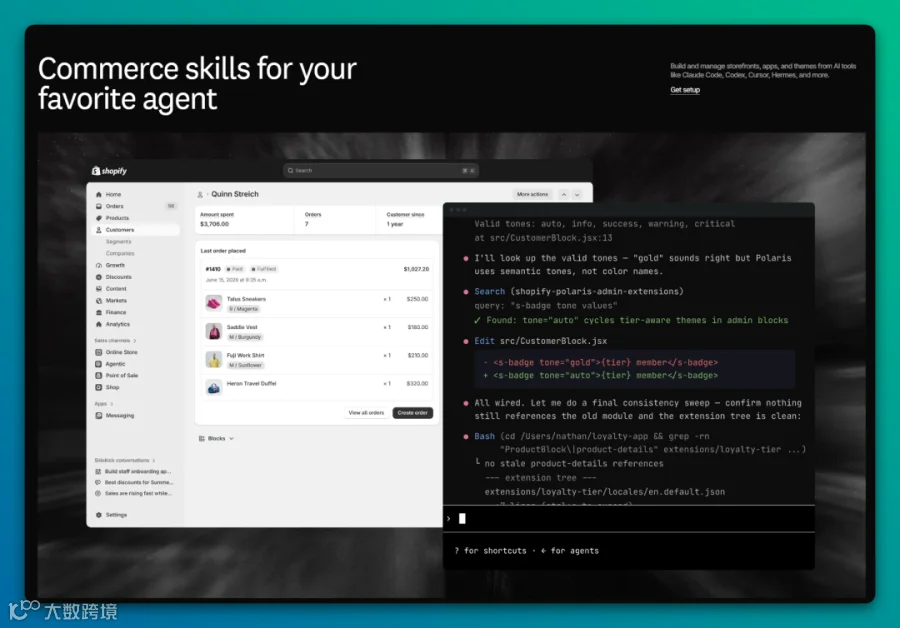
Task: Click the Heron Travel Duffel thumbnail
Action: [214, 387]
